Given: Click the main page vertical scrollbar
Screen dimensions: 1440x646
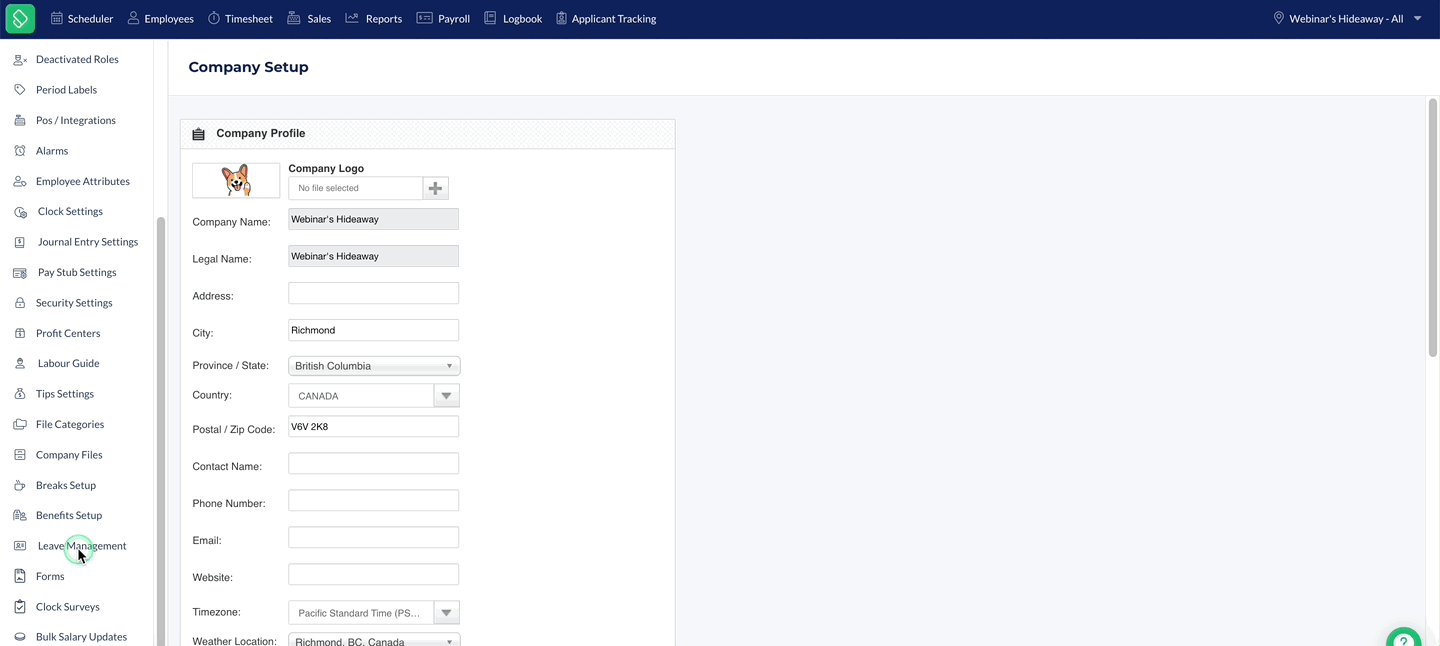Looking at the screenshot, I should pyautogui.click(x=1432, y=228).
